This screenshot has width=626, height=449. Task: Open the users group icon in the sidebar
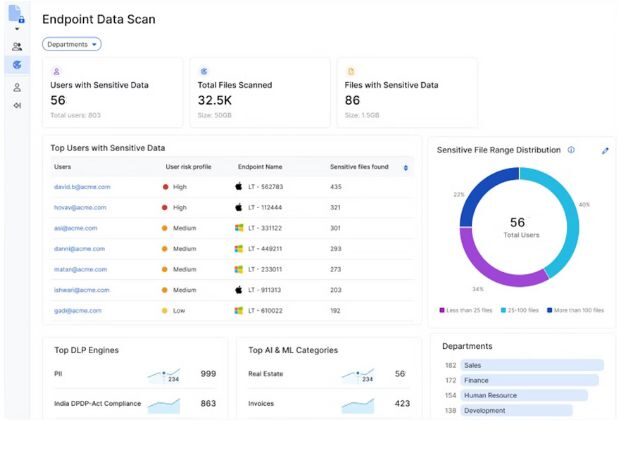[x=17, y=47]
